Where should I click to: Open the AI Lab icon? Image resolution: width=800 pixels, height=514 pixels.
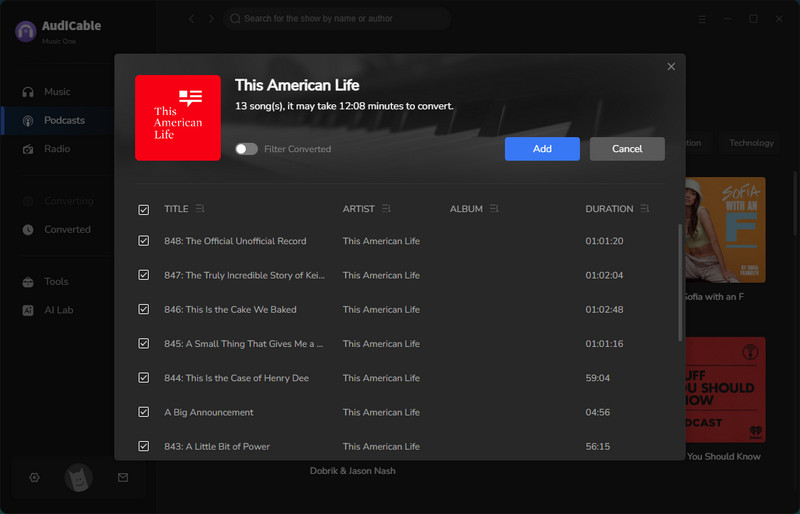pyautogui.click(x=28, y=310)
